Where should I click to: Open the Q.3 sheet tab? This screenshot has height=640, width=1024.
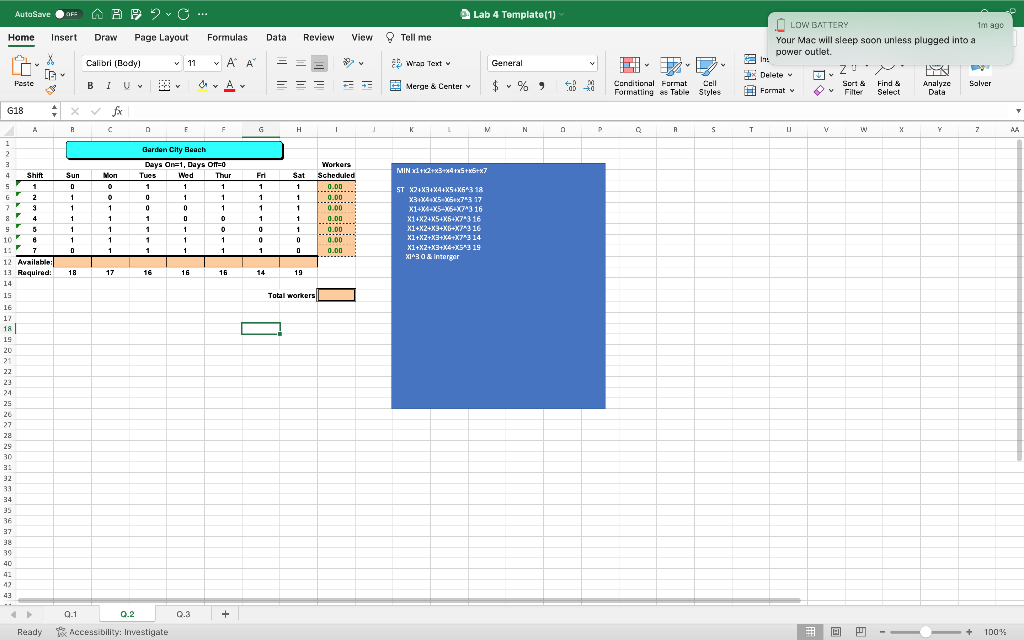click(183, 613)
